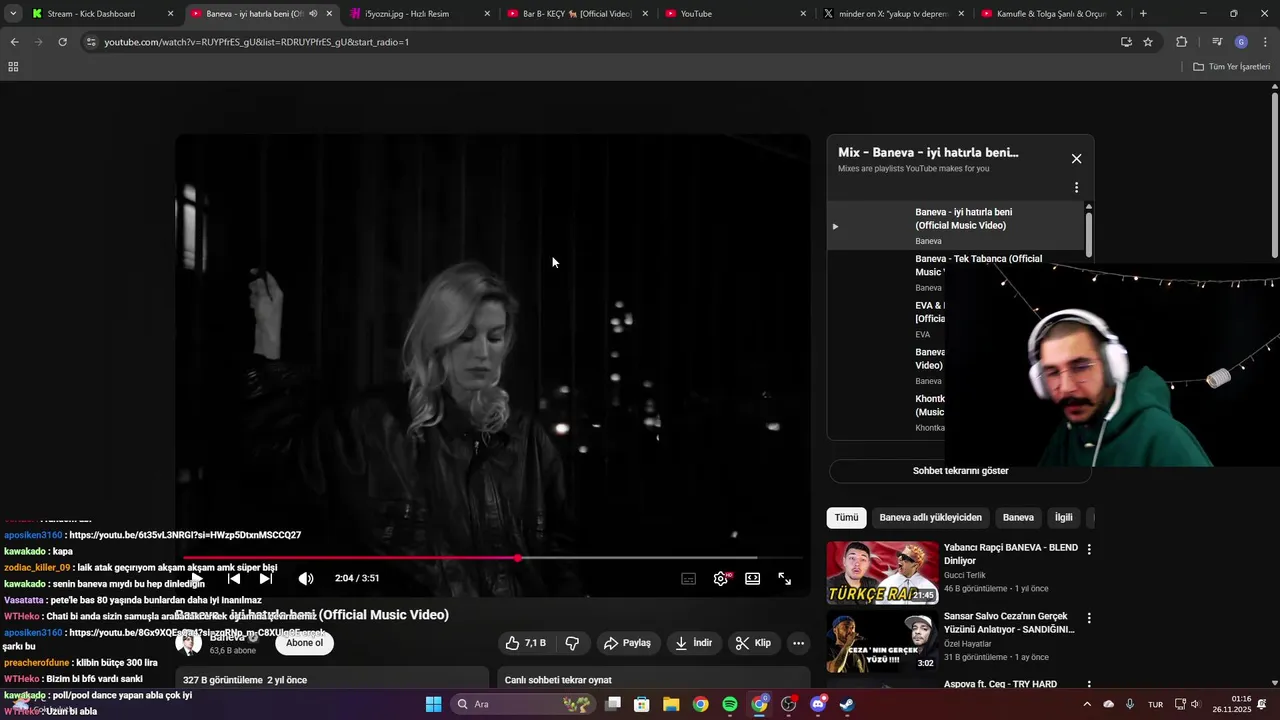This screenshot has height=720, width=1280.
Task: Select the Tümü filter chip
Action: click(846, 518)
